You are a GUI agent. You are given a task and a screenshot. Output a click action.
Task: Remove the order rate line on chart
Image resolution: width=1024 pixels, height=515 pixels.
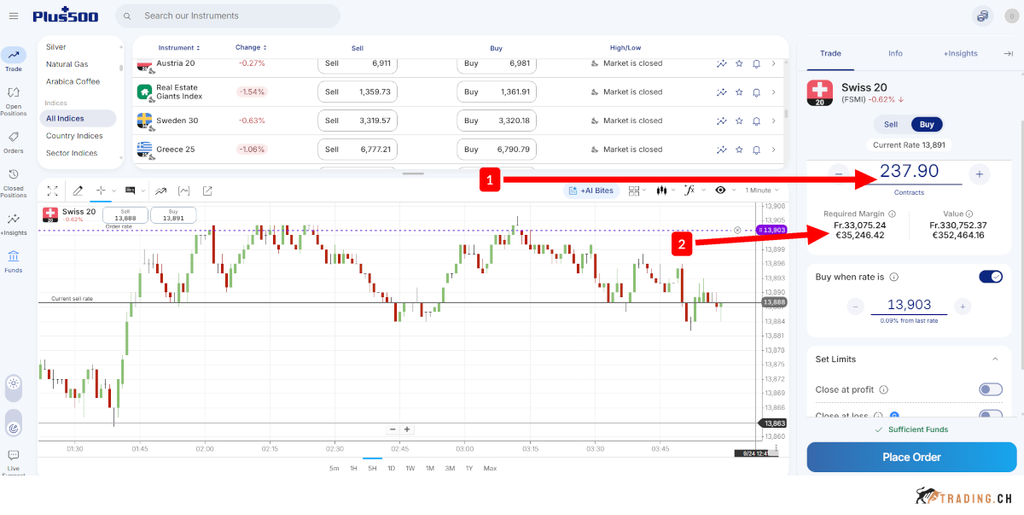click(x=737, y=230)
